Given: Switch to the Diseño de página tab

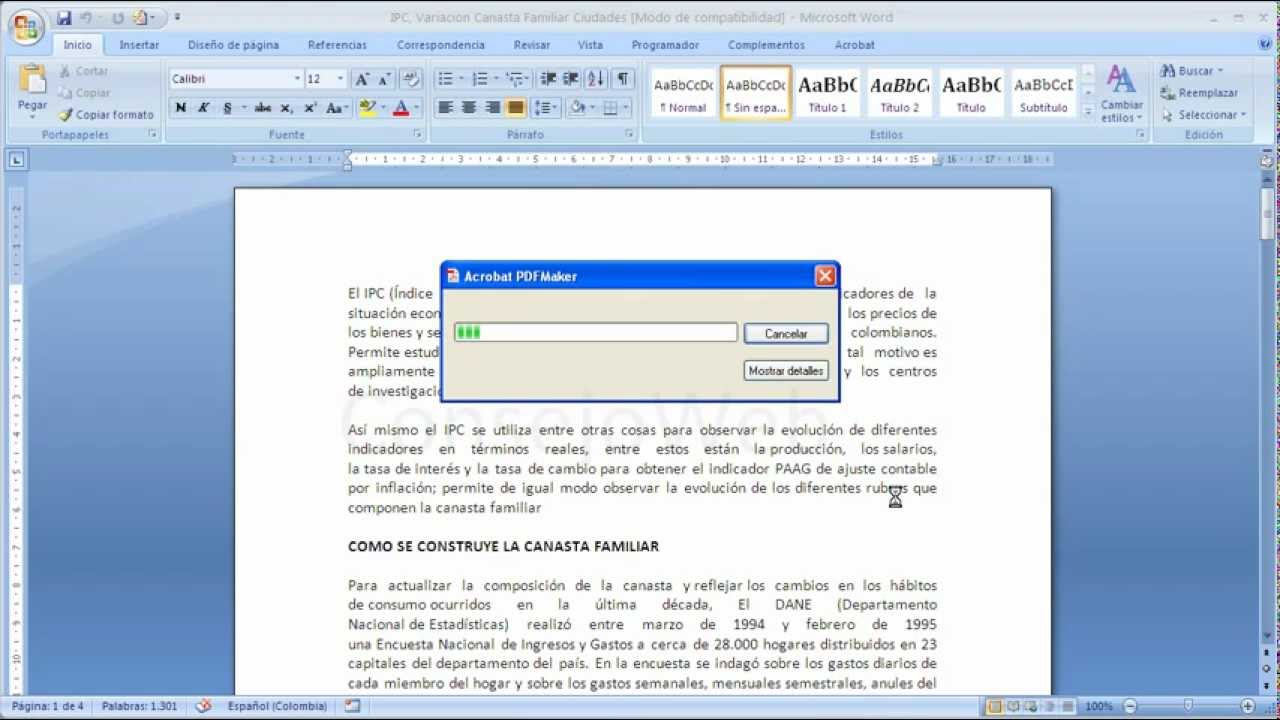Looking at the screenshot, I should (x=233, y=45).
